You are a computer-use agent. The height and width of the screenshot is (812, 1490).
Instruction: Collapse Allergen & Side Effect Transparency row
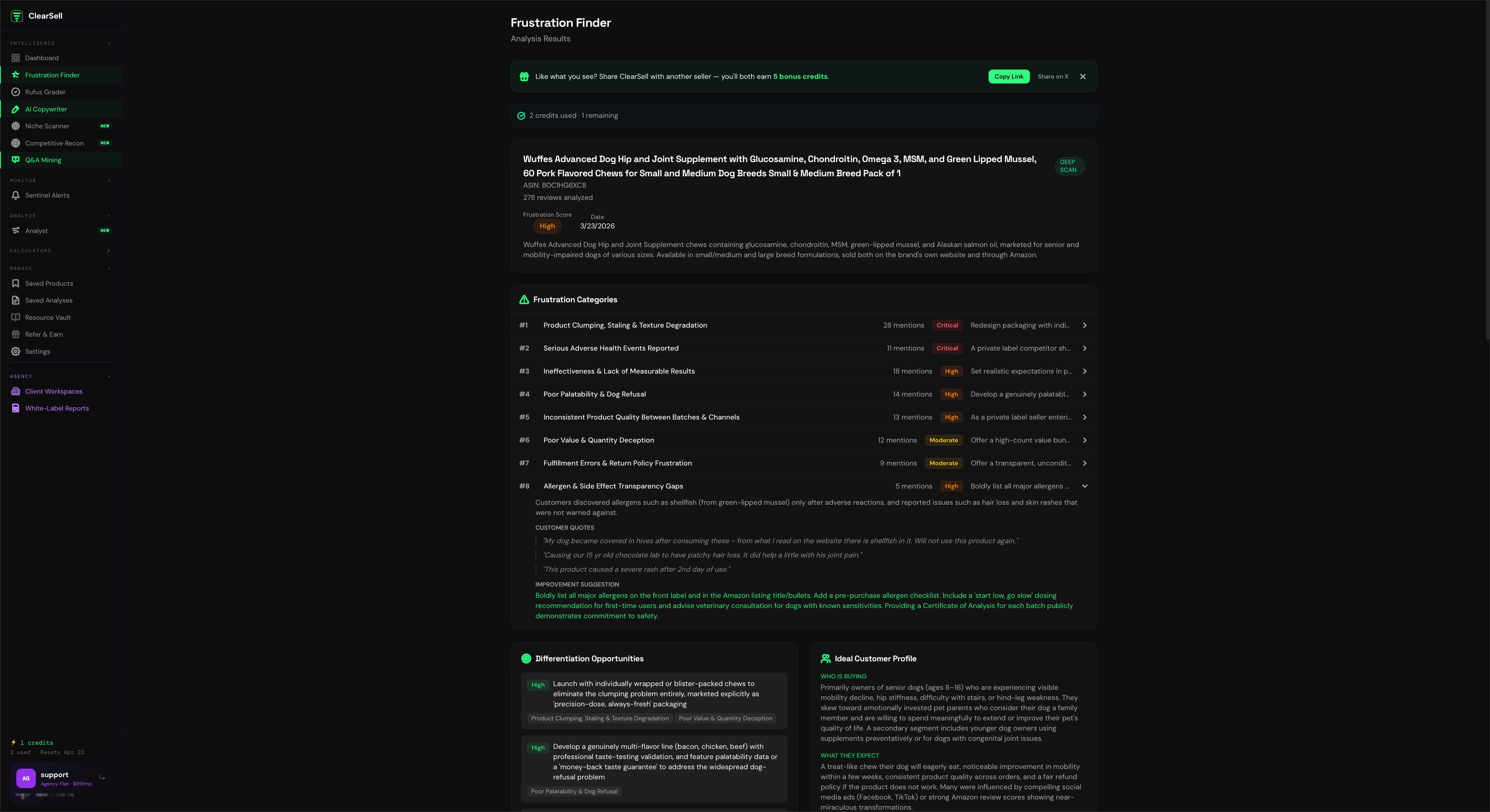tap(1085, 486)
